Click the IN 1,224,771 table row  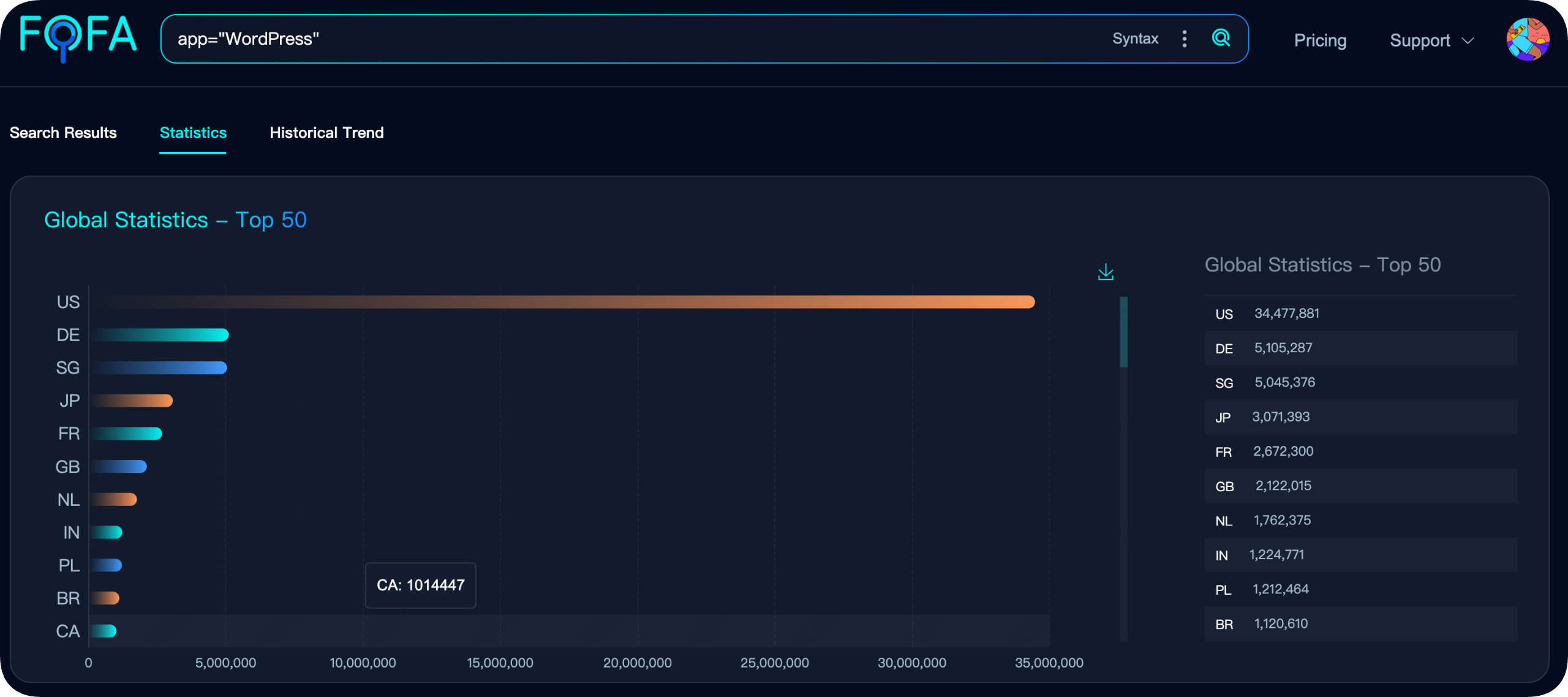click(1361, 555)
